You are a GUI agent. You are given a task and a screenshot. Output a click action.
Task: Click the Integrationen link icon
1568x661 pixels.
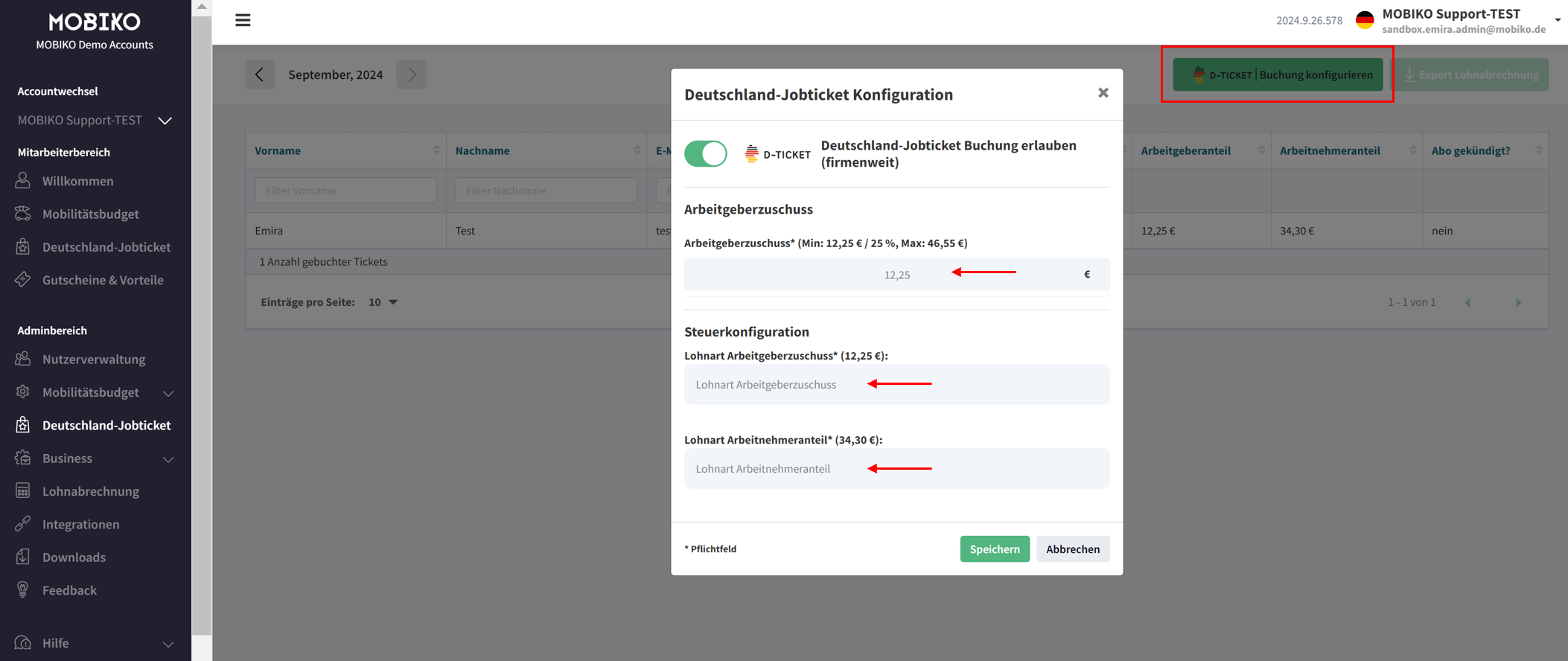tap(23, 524)
